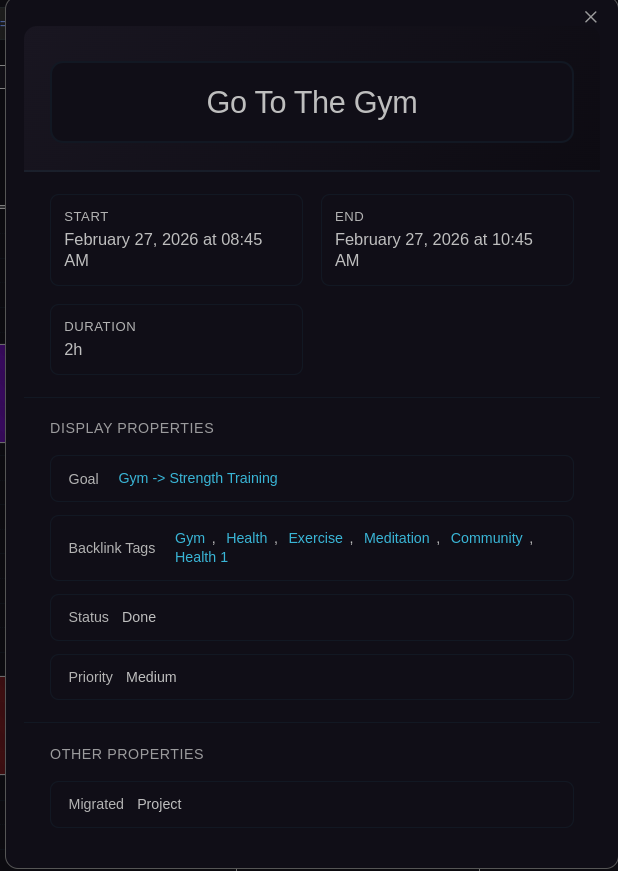This screenshot has height=871, width=618.
Task: Open the Health tag next to Gym
Action: click(x=246, y=538)
